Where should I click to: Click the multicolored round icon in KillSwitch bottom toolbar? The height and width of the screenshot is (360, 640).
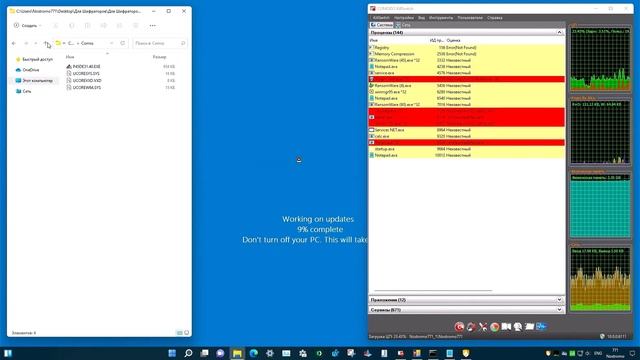coord(494,327)
